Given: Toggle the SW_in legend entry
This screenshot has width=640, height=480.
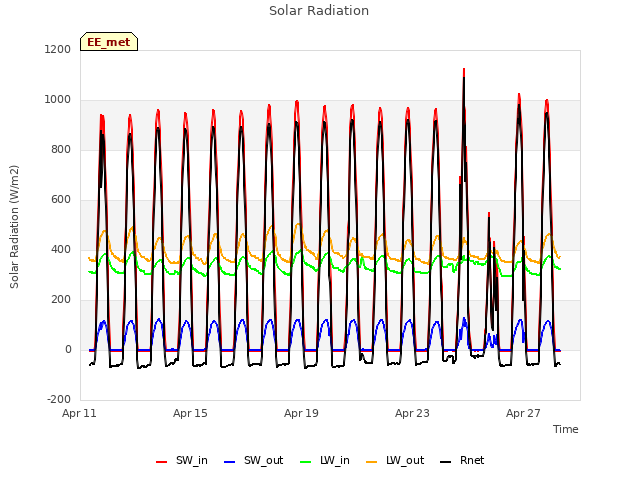Looking at the screenshot, I should coord(182,461).
